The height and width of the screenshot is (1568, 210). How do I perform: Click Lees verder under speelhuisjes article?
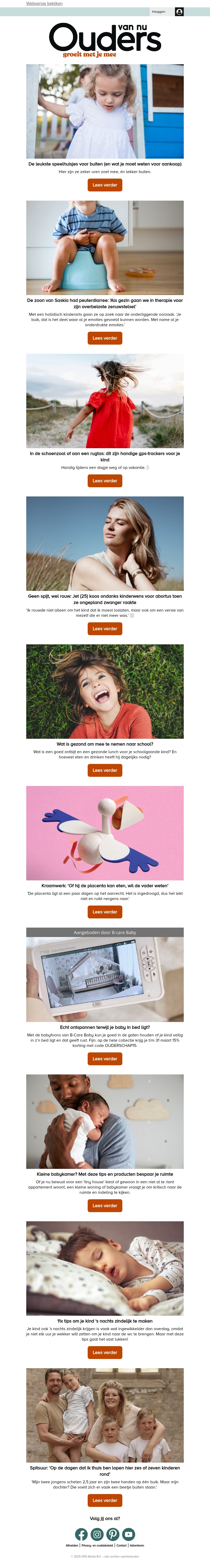pyautogui.click(x=105, y=185)
